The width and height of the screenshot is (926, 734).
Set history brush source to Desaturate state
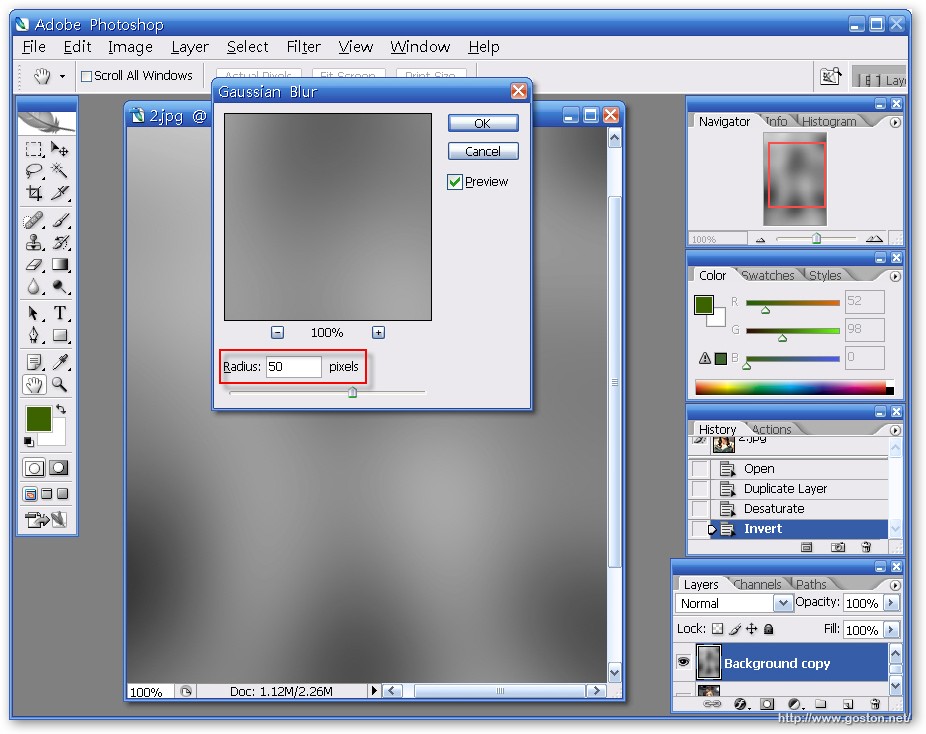click(x=700, y=508)
